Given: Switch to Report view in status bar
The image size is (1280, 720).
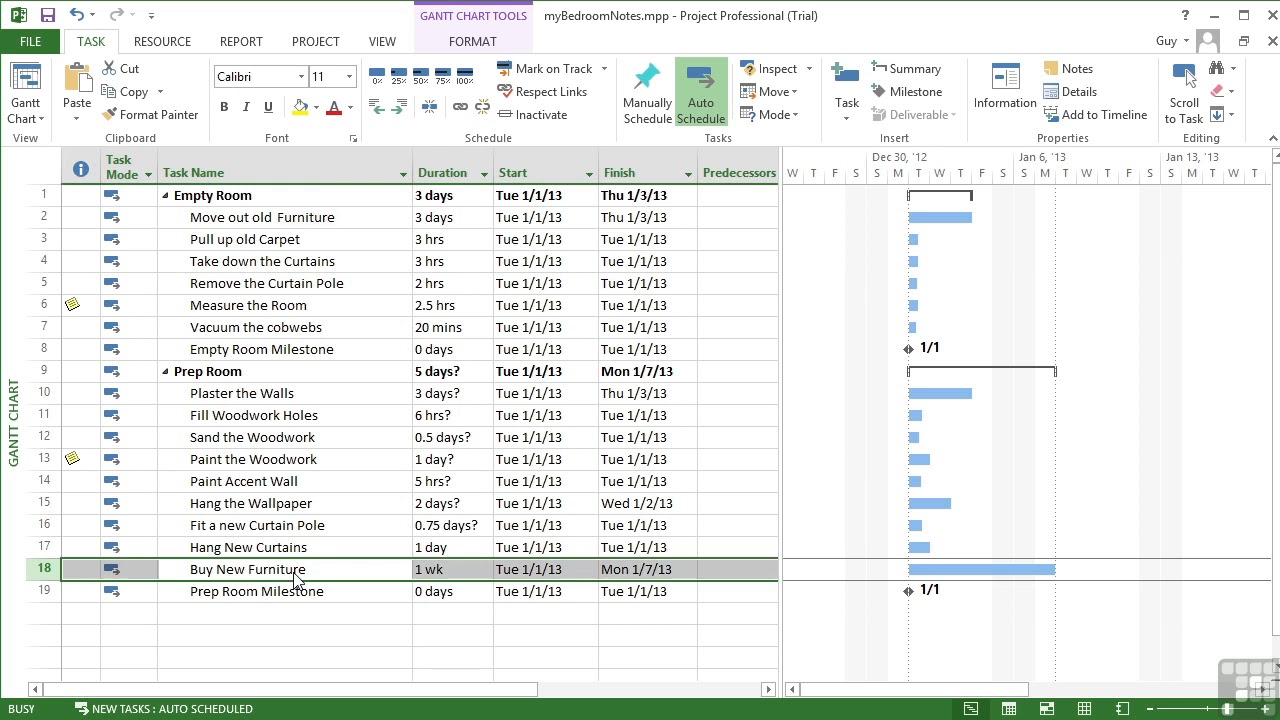Looking at the screenshot, I should coord(1123,709).
